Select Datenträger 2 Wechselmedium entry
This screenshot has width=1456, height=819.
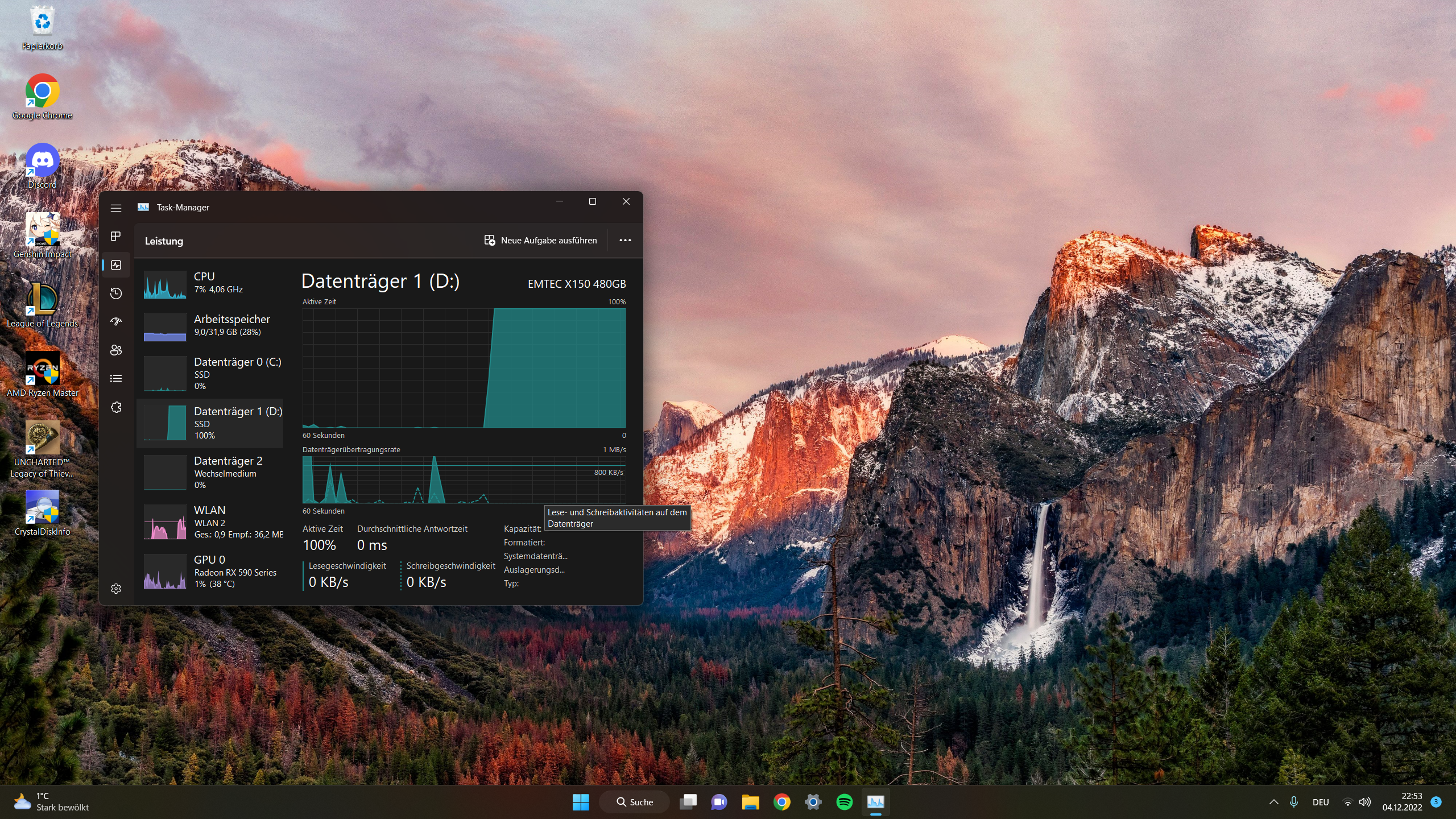(x=210, y=472)
